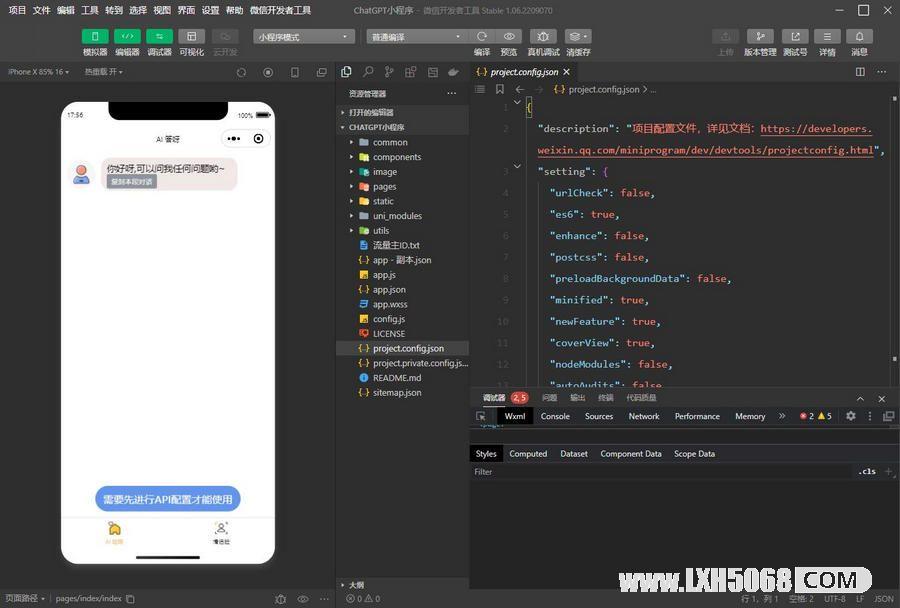900x608 pixels.
Task: Click the explorer more options (…) button
Action: (452, 93)
